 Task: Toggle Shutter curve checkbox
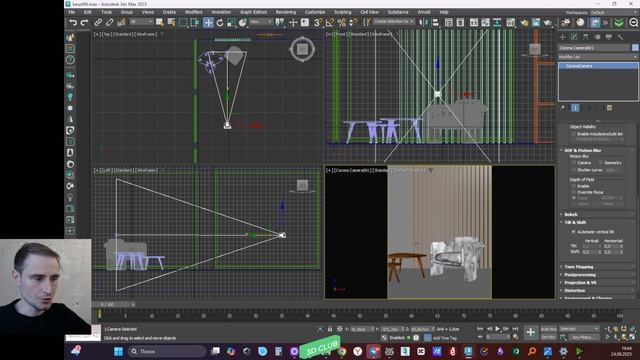click(574, 170)
